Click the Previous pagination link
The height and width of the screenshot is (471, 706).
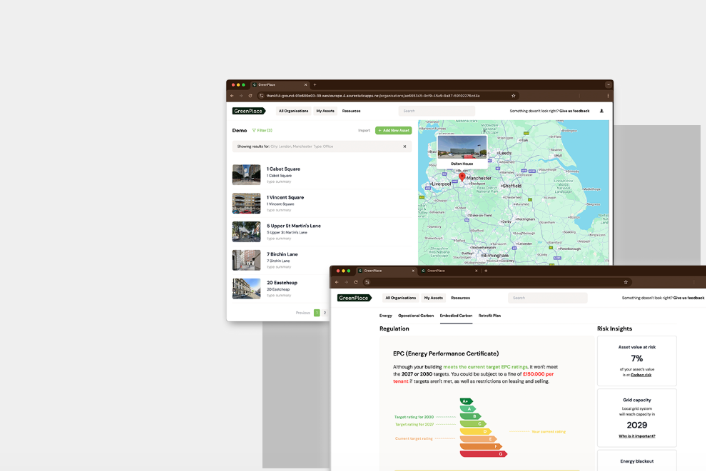click(x=303, y=312)
